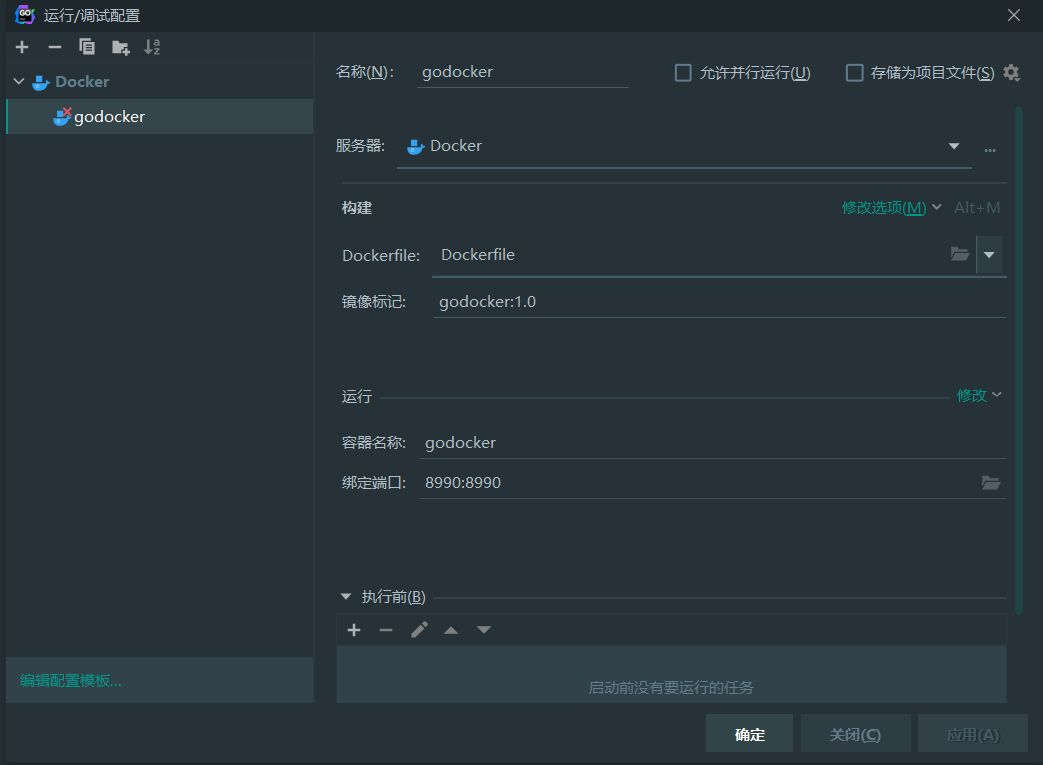
Task: Click the 关闭(C) close button
Action: [x=855, y=734]
